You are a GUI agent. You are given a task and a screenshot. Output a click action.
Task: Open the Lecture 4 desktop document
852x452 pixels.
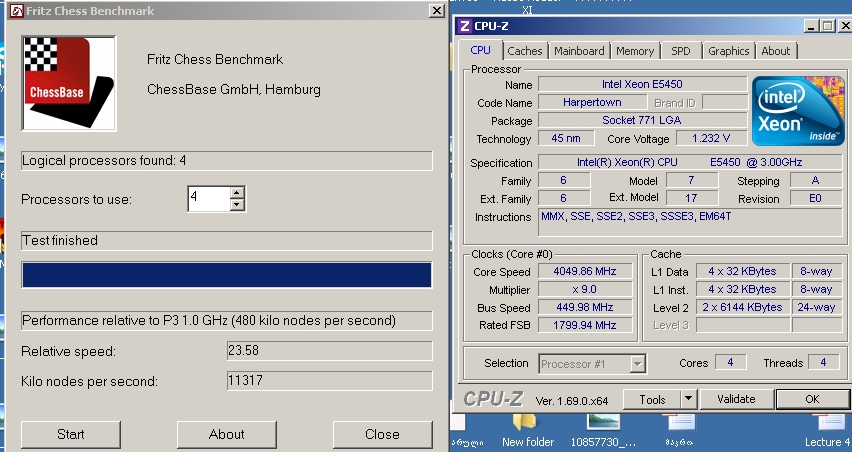tap(828, 430)
